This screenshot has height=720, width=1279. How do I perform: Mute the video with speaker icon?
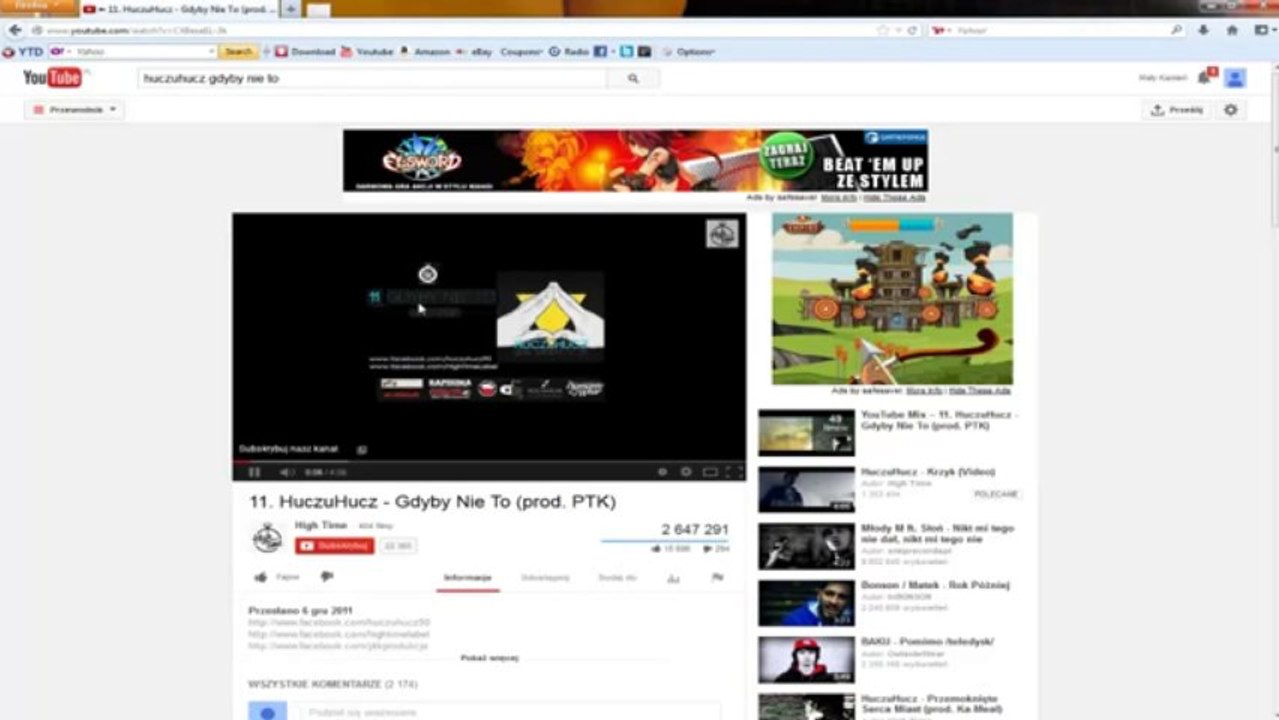[x=286, y=472]
